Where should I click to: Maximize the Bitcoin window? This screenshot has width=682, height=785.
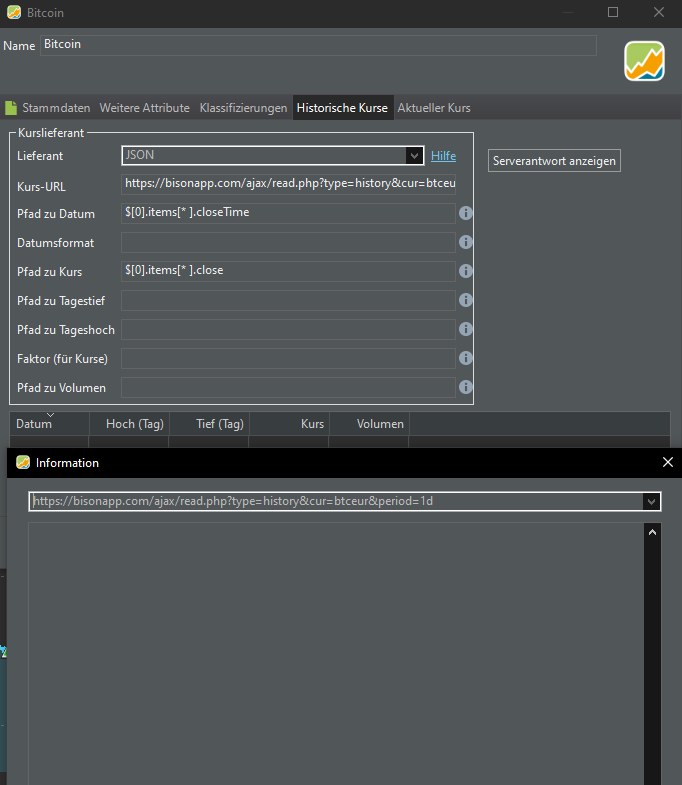pos(613,13)
